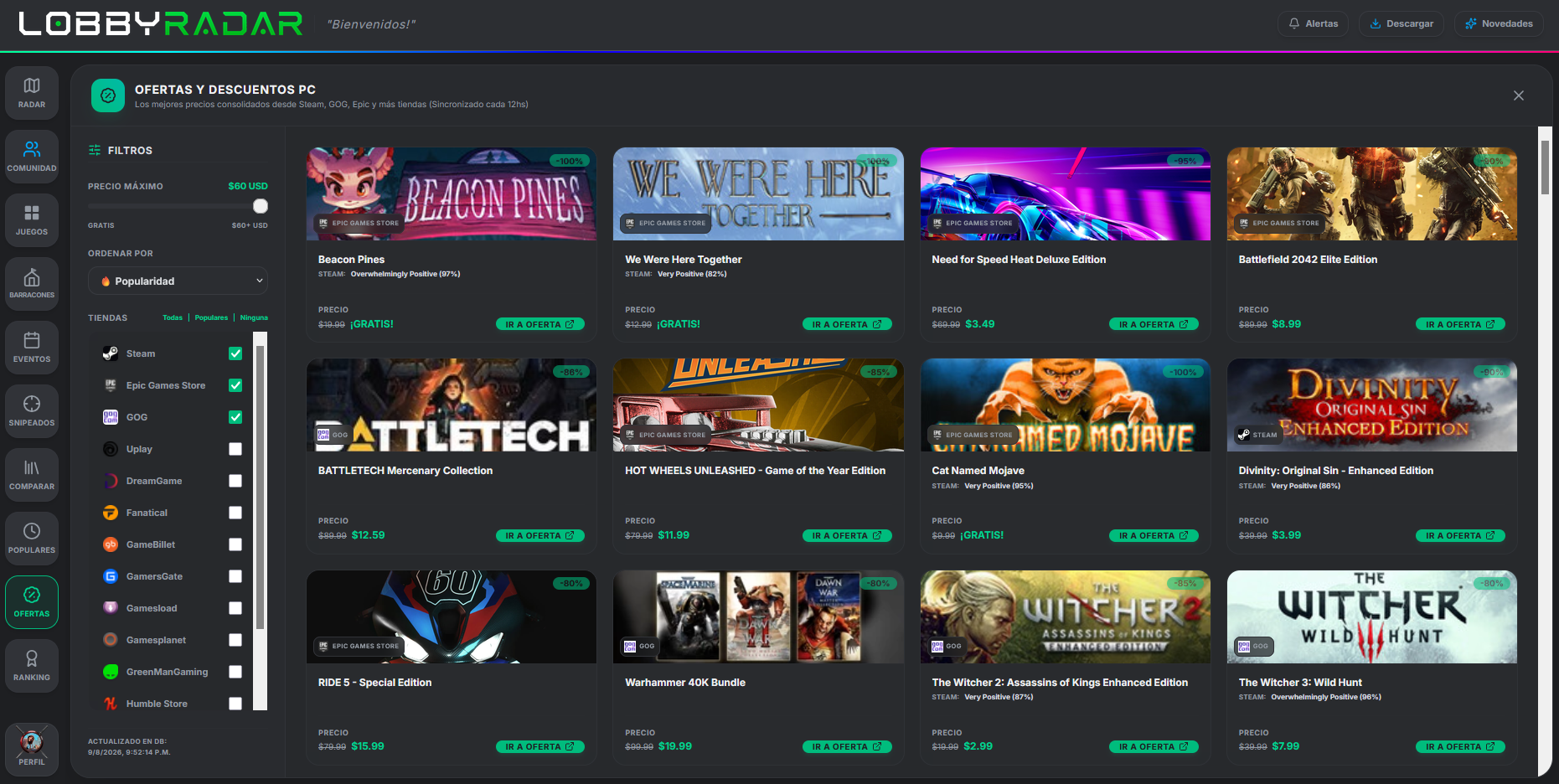This screenshot has height=784, width=1559.
Task: Click the Gamesload logo icon
Action: click(111, 608)
